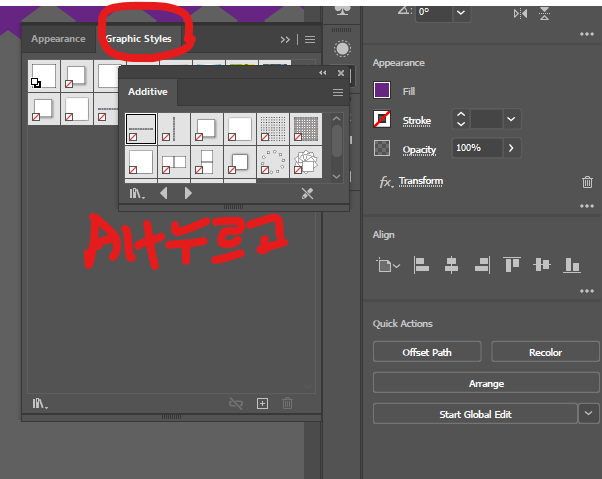Open Additive panel hamburger menu

pyautogui.click(x=338, y=92)
